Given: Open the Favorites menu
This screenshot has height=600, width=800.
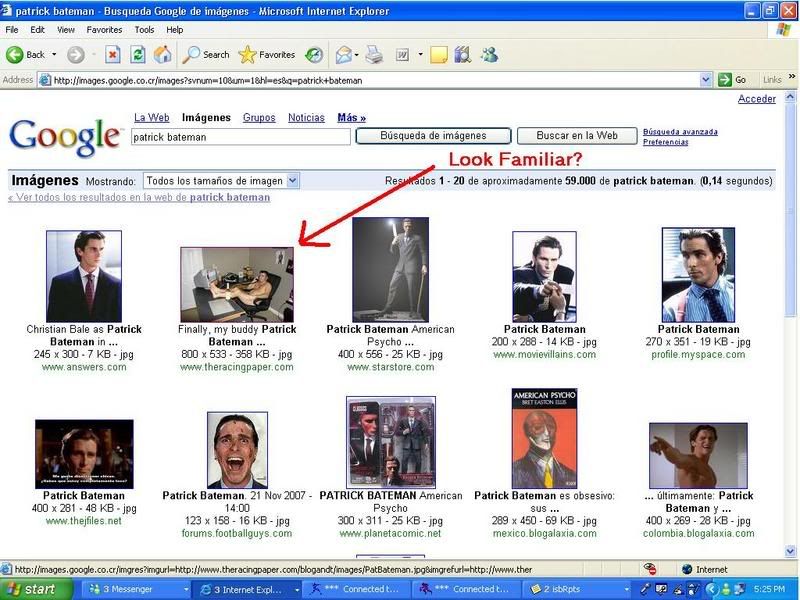Looking at the screenshot, I should pos(104,30).
